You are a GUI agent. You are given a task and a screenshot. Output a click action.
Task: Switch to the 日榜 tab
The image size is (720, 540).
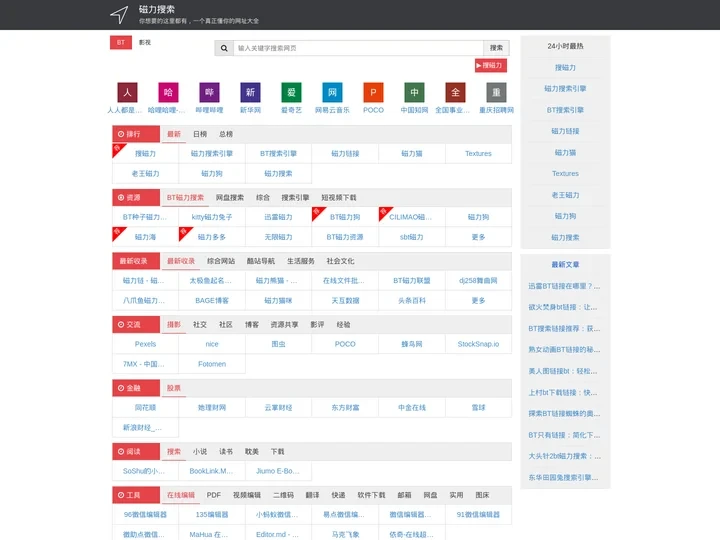coord(200,134)
